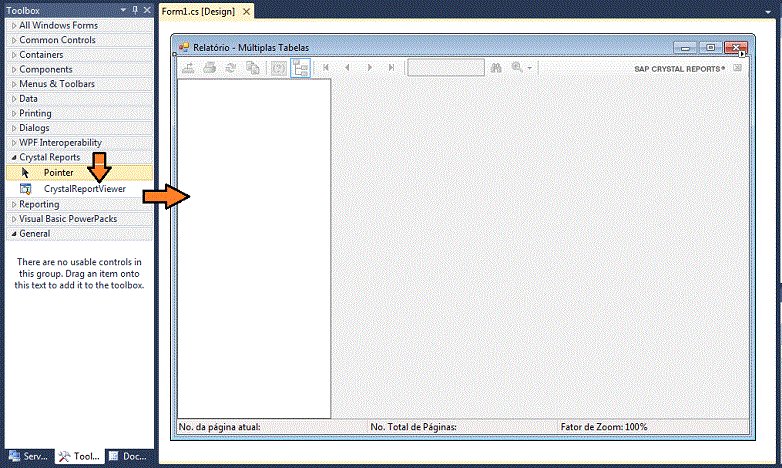The height and width of the screenshot is (468, 782).
Task: Switch to Toolbox bottom tab
Action: [80, 456]
